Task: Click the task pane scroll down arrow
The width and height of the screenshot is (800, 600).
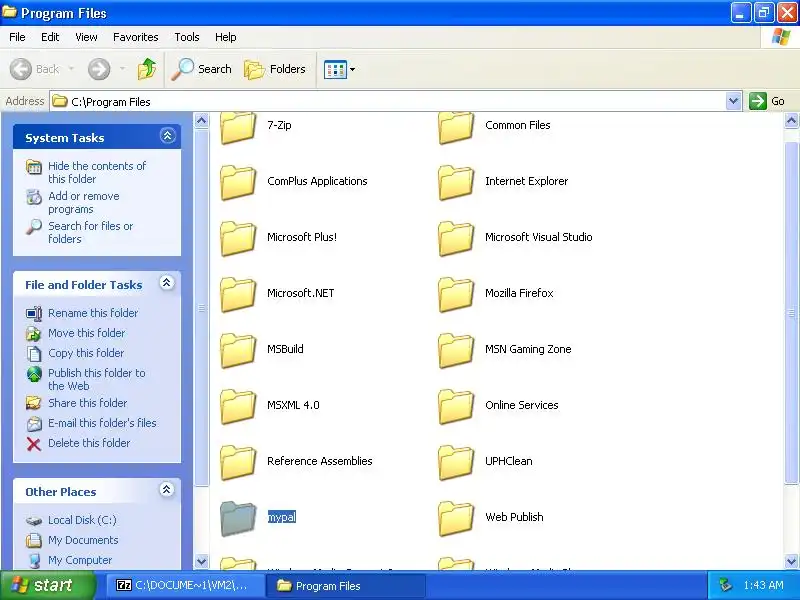Action: [202, 561]
